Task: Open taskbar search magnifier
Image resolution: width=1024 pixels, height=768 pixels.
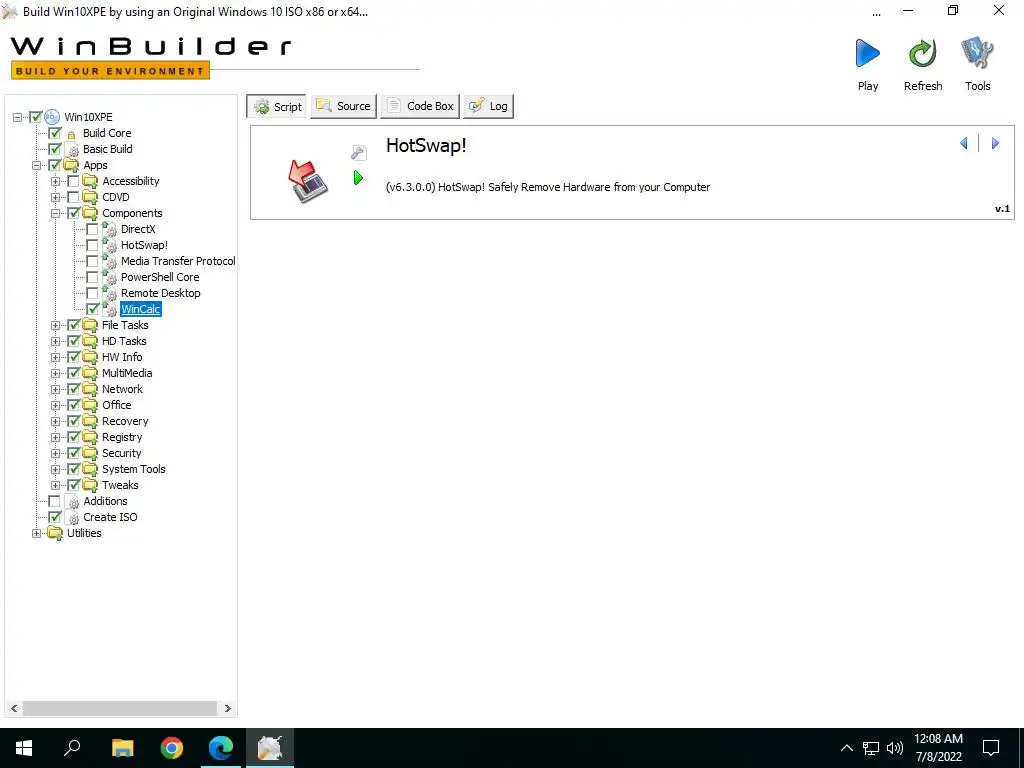Action: point(72,748)
